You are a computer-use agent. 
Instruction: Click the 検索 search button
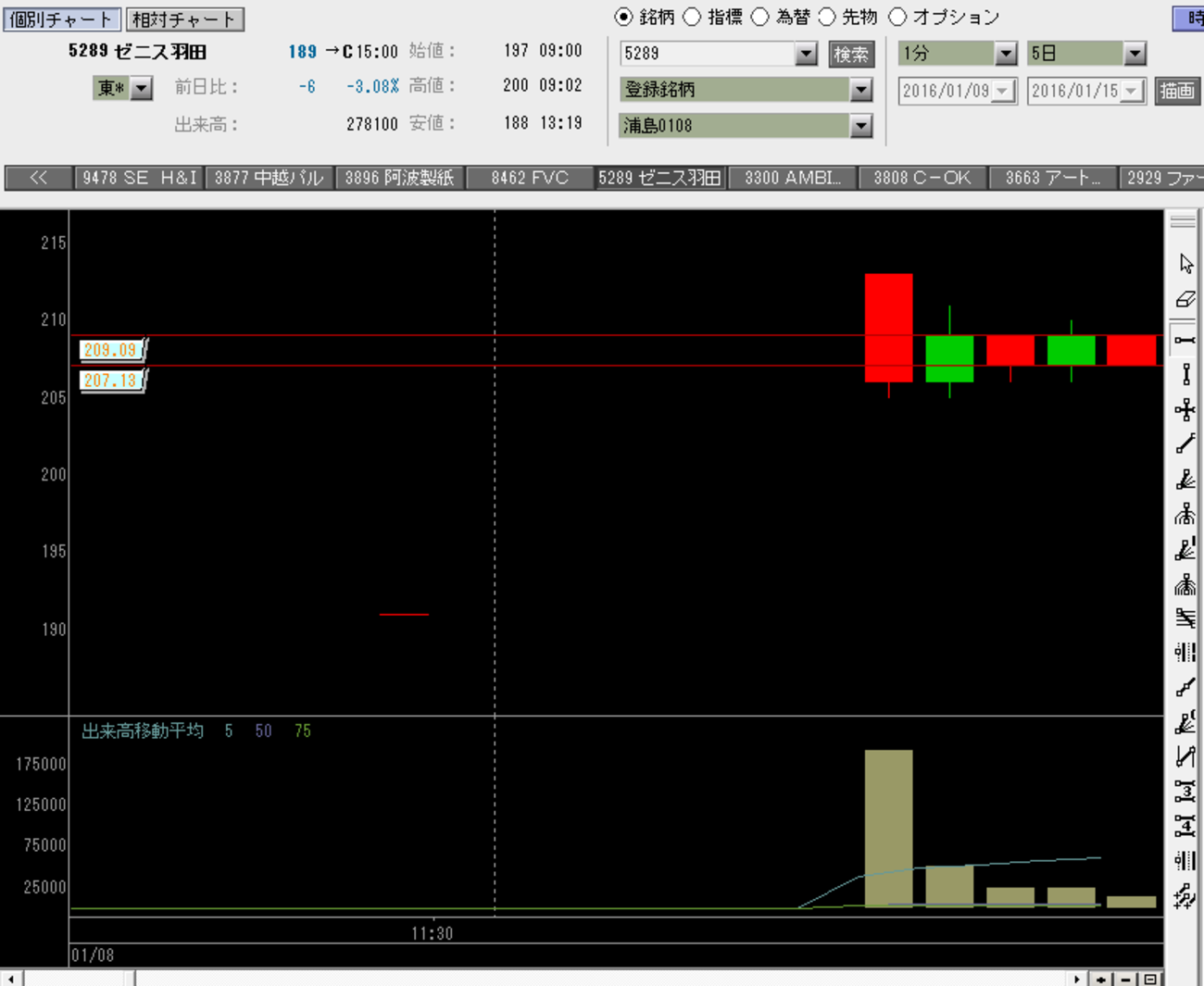pos(851,54)
